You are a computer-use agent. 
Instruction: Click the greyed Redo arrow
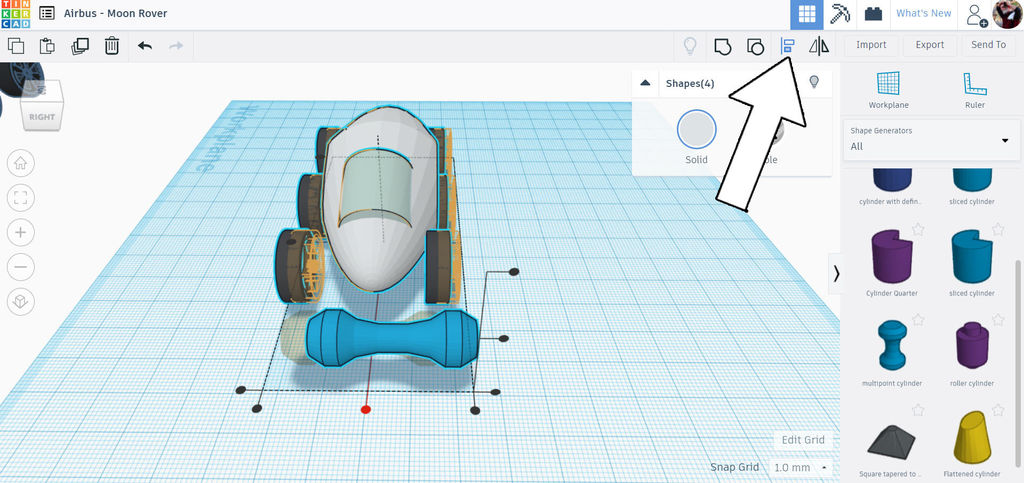click(176, 46)
